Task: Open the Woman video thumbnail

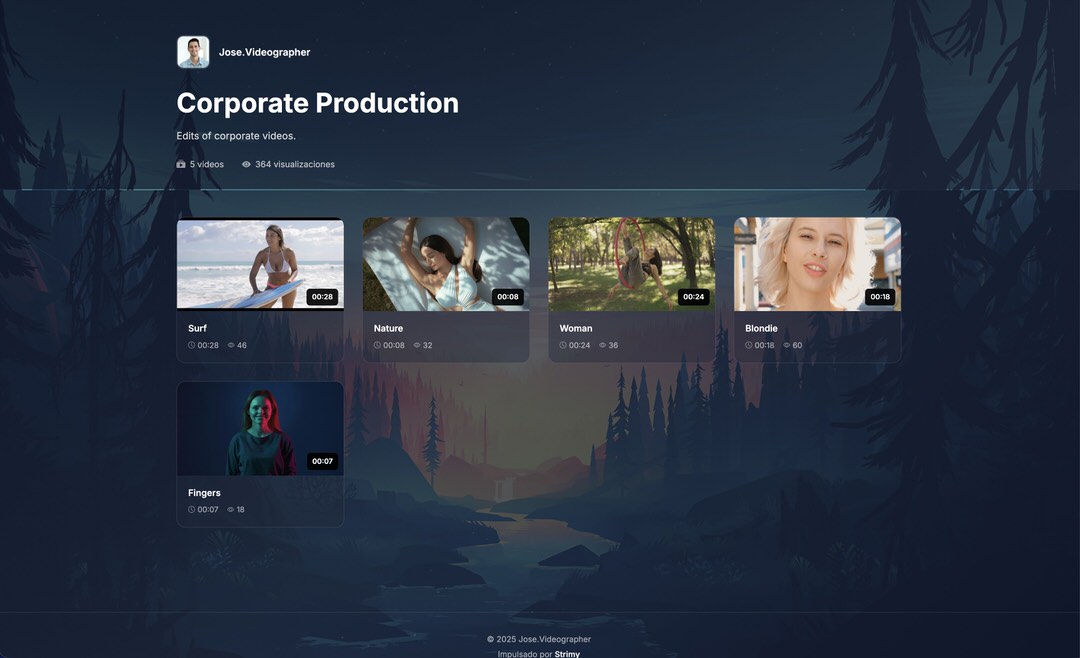Action: (631, 264)
